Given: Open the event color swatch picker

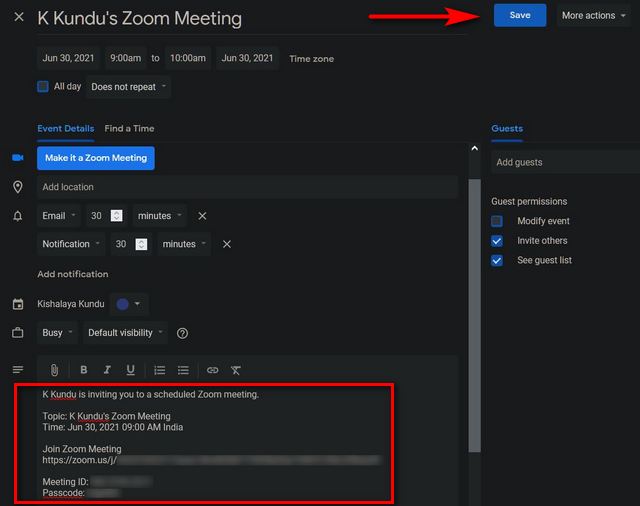Looking at the screenshot, I should pyautogui.click(x=129, y=304).
